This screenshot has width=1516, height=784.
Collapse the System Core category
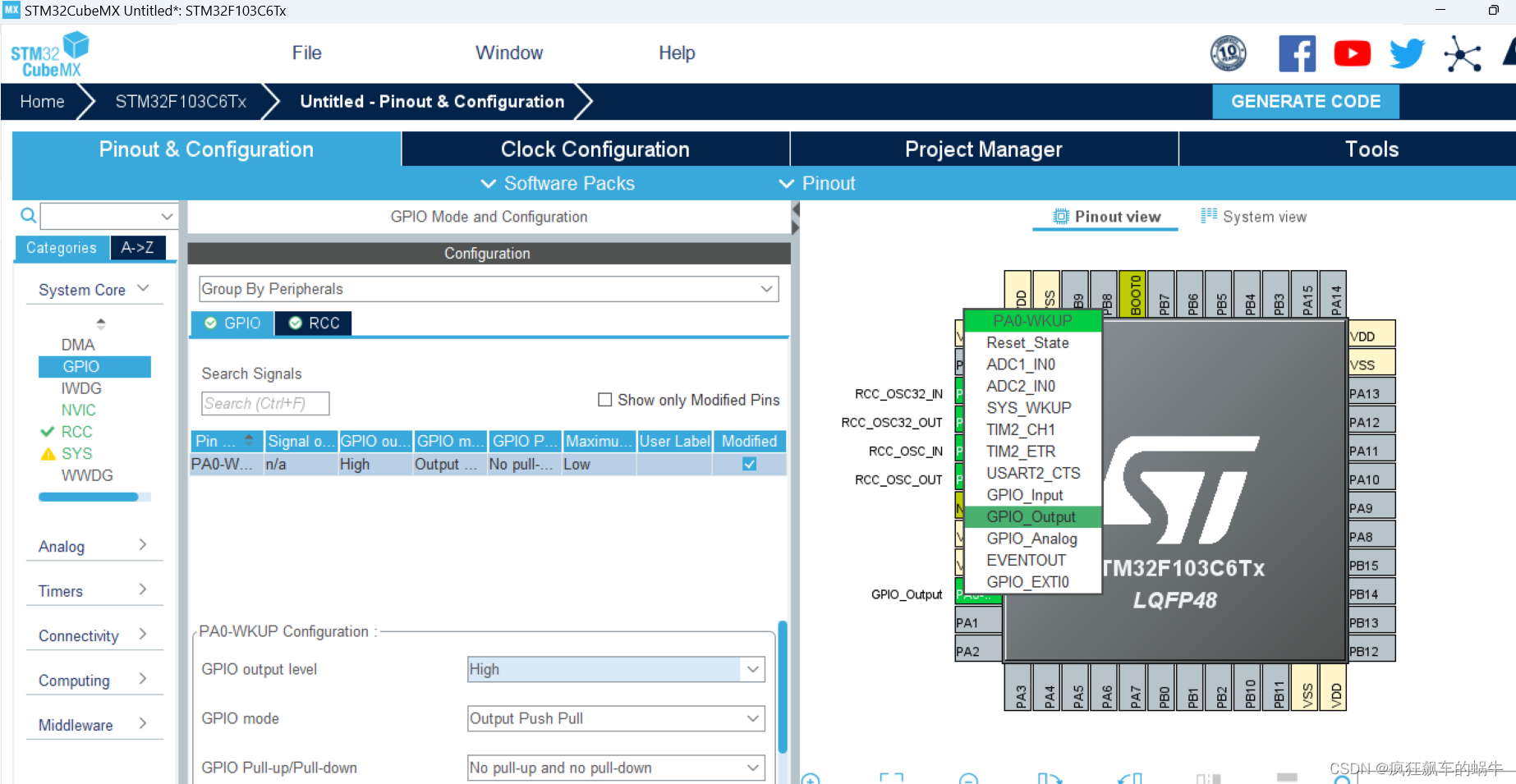[x=94, y=290]
